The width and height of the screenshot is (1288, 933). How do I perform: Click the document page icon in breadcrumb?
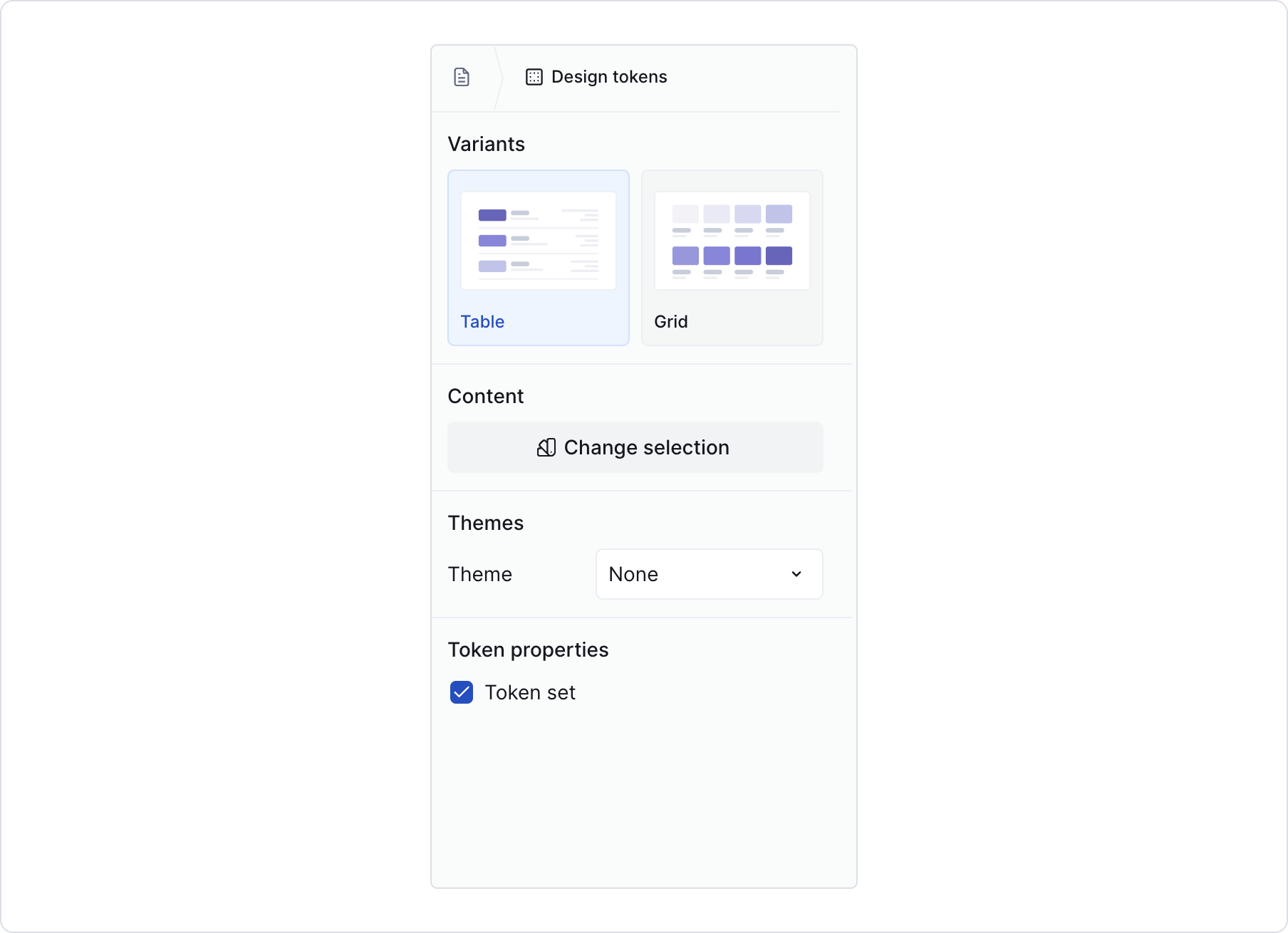click(462, 77)
